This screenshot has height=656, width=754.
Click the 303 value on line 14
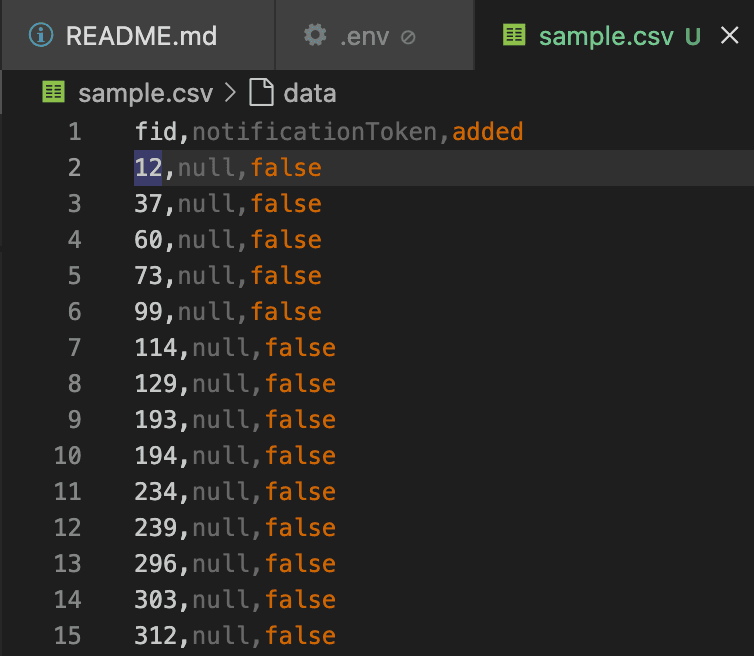click(x=156, y=600)
